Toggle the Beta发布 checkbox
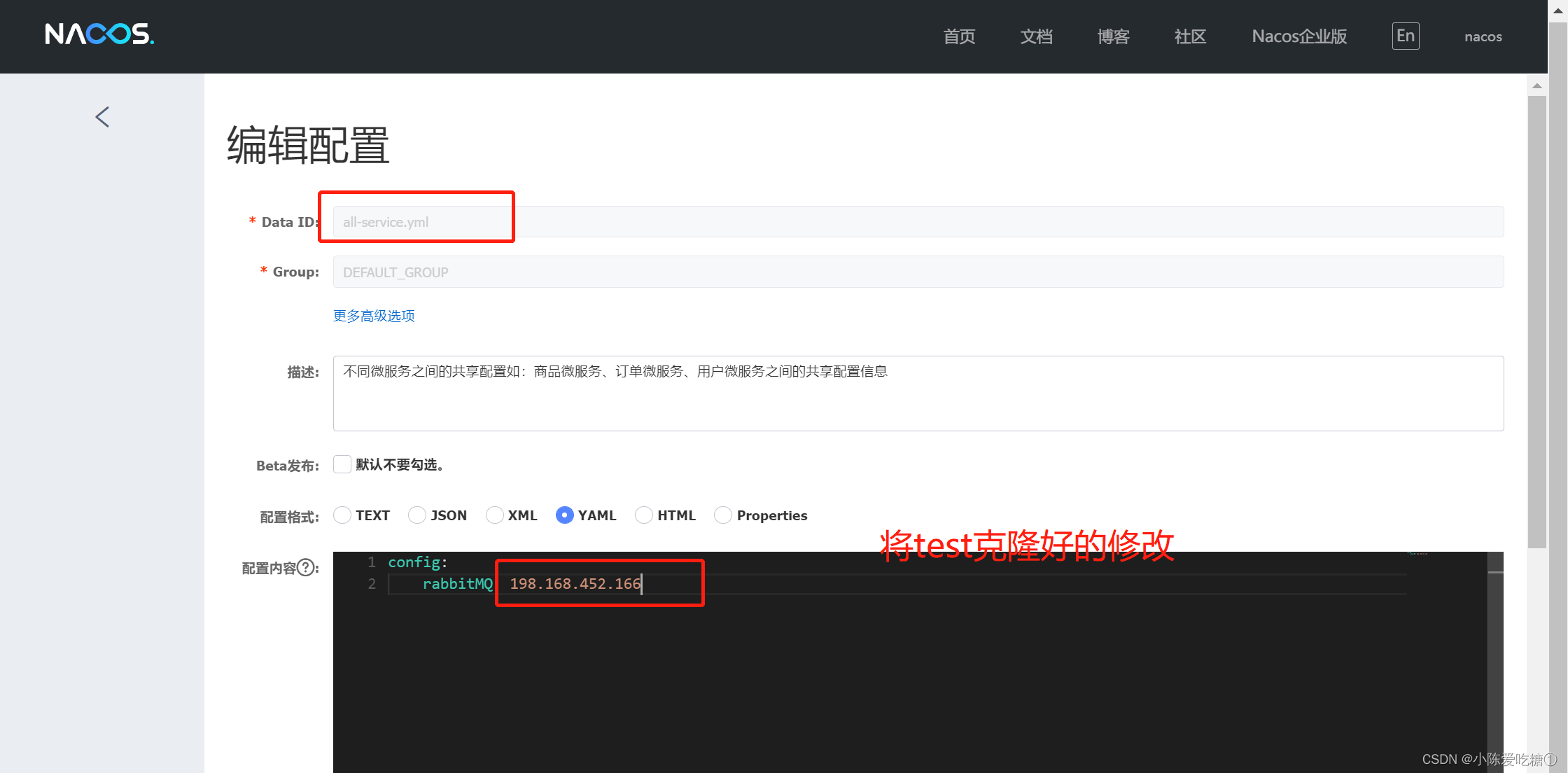1568x773 pixels. click(342, 464)
